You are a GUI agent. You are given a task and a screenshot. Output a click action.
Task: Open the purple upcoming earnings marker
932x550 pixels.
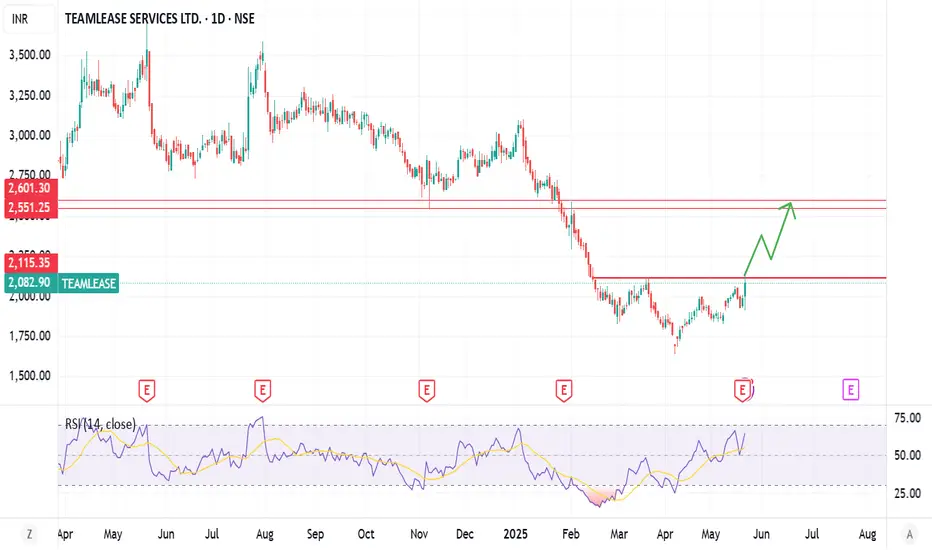coord(851,390)
